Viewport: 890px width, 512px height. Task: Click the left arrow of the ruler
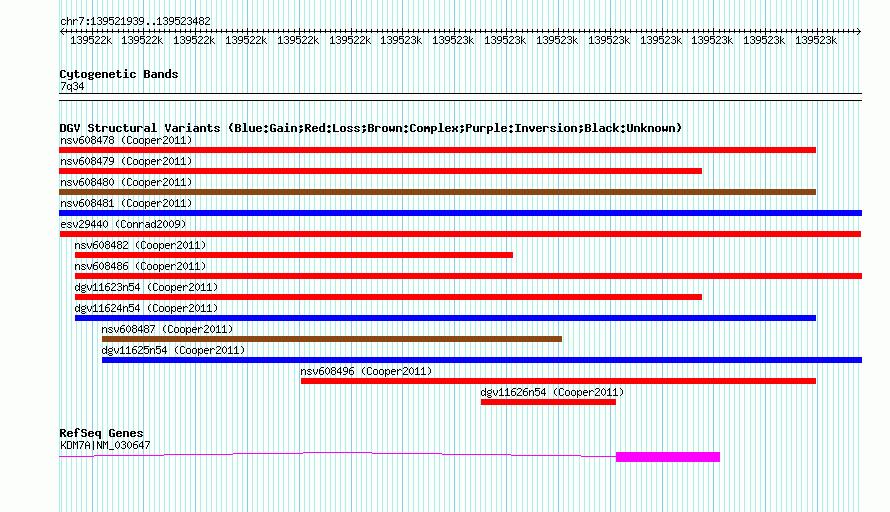62,32
